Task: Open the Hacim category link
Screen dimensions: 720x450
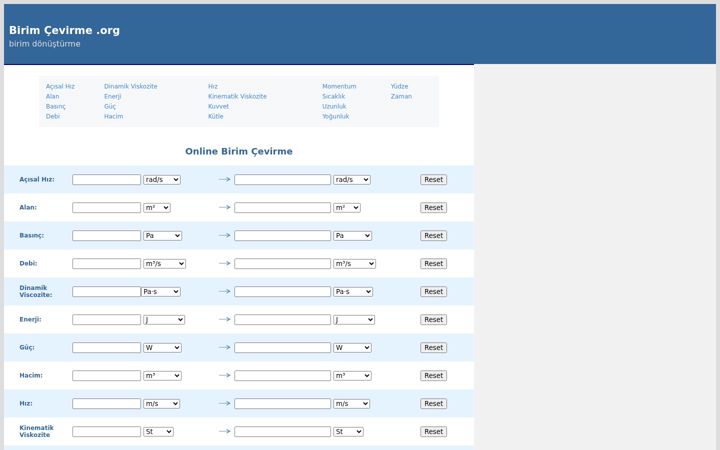Action: [113, 117]
